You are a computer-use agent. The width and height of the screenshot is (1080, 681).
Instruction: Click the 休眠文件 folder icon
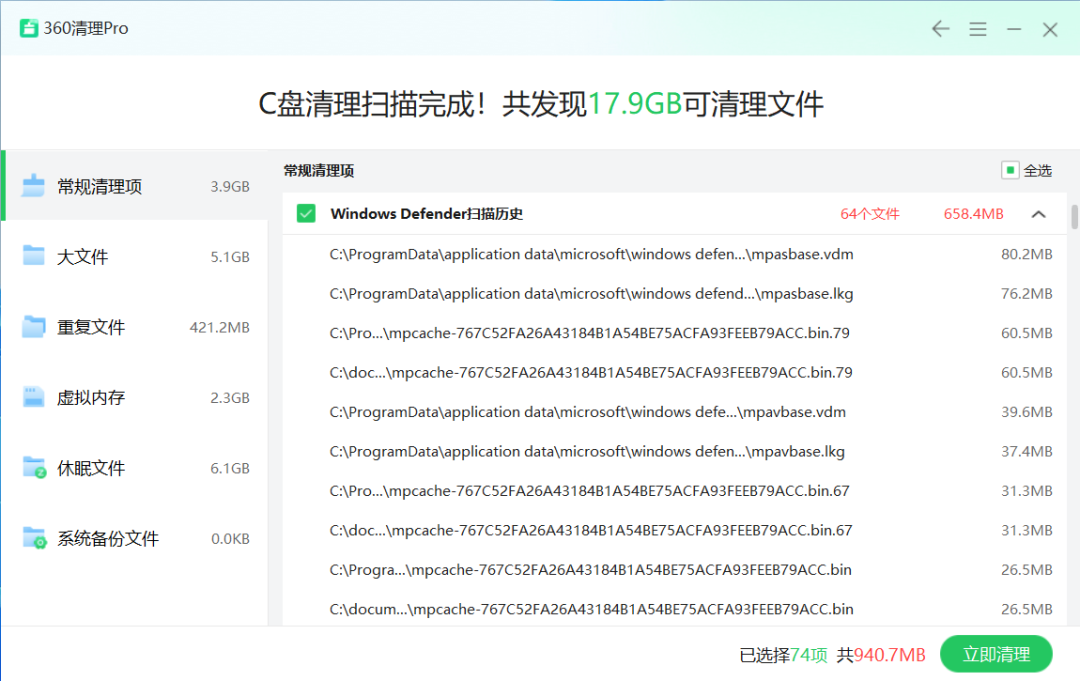(x=34, y=468)
